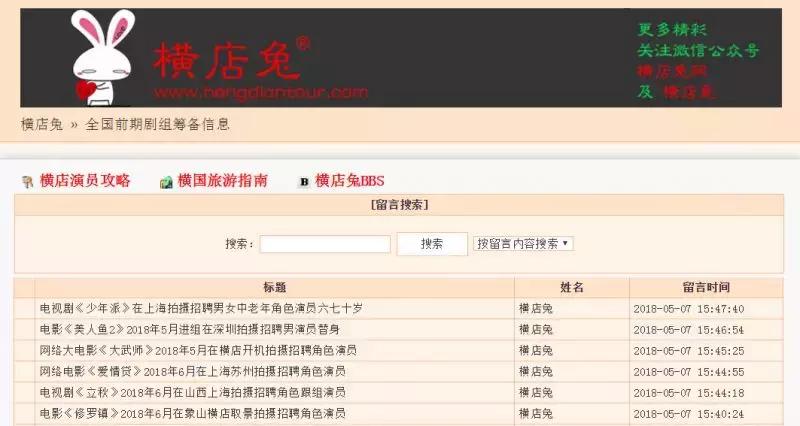
Task: Open the 横店演员攻略 link
Action: point(85,181)
